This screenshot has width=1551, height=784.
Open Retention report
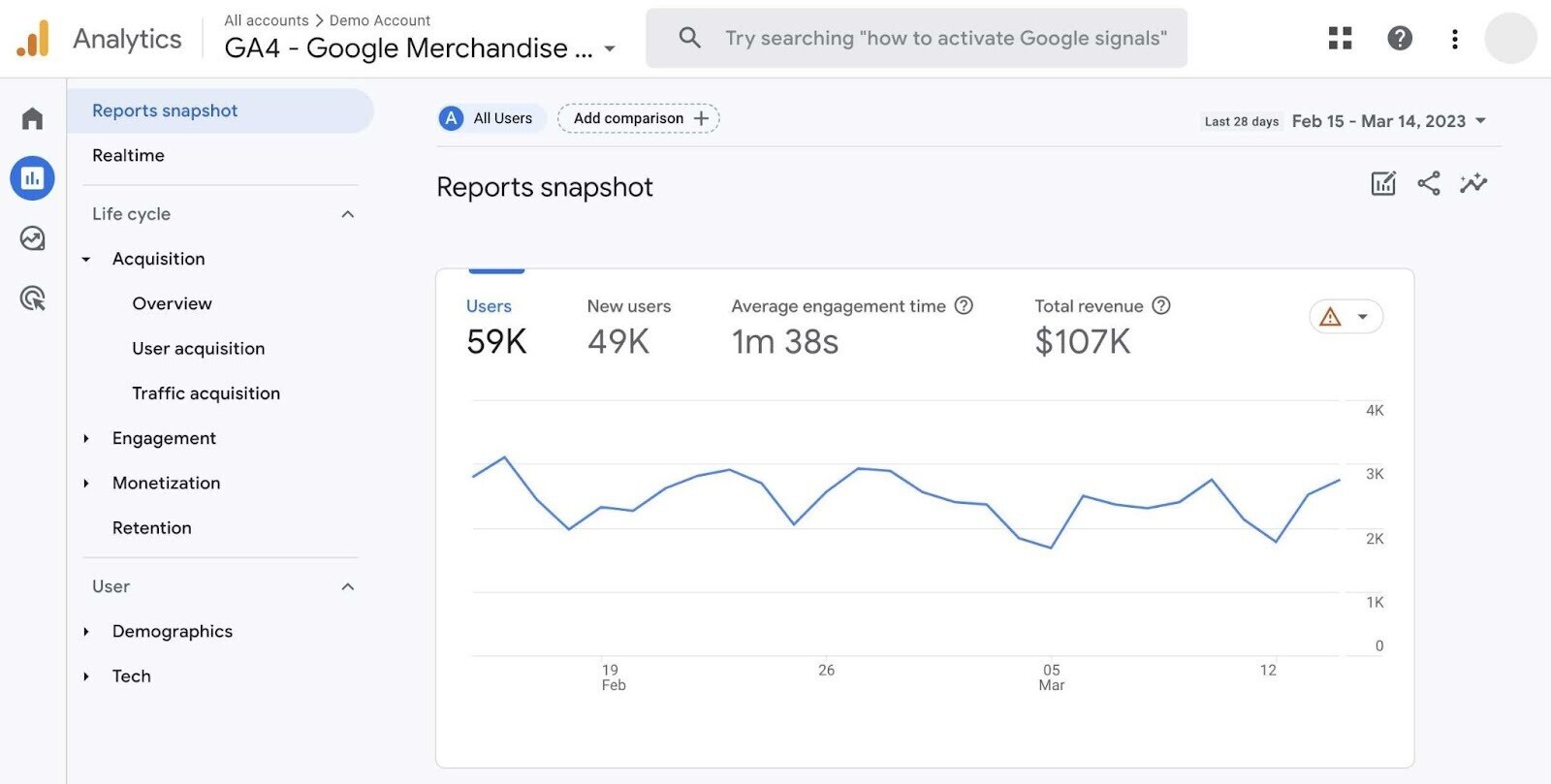[x=152, y=528]
